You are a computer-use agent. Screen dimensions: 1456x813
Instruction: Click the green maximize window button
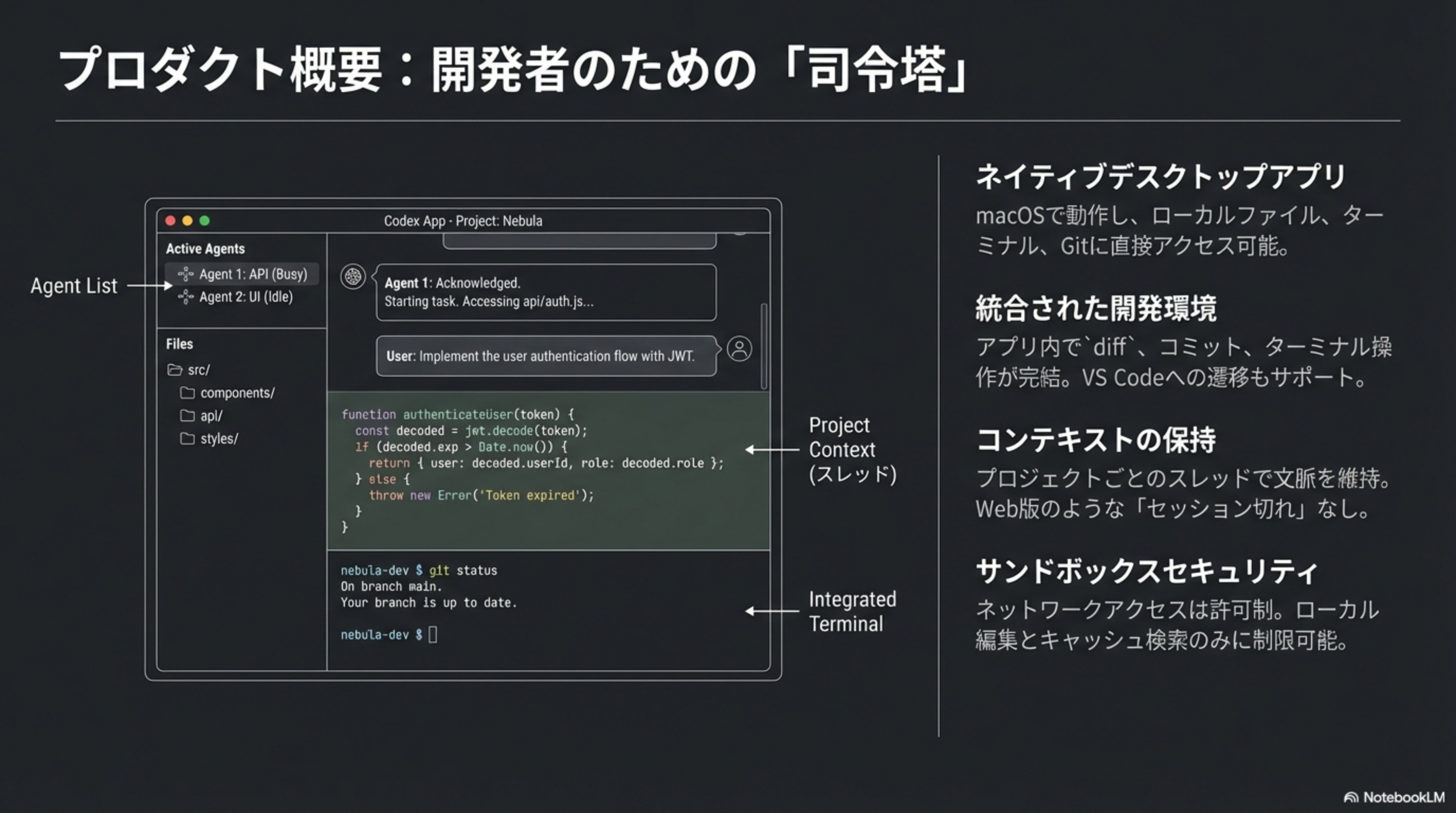pyautogui.click(x=205, y=221)
